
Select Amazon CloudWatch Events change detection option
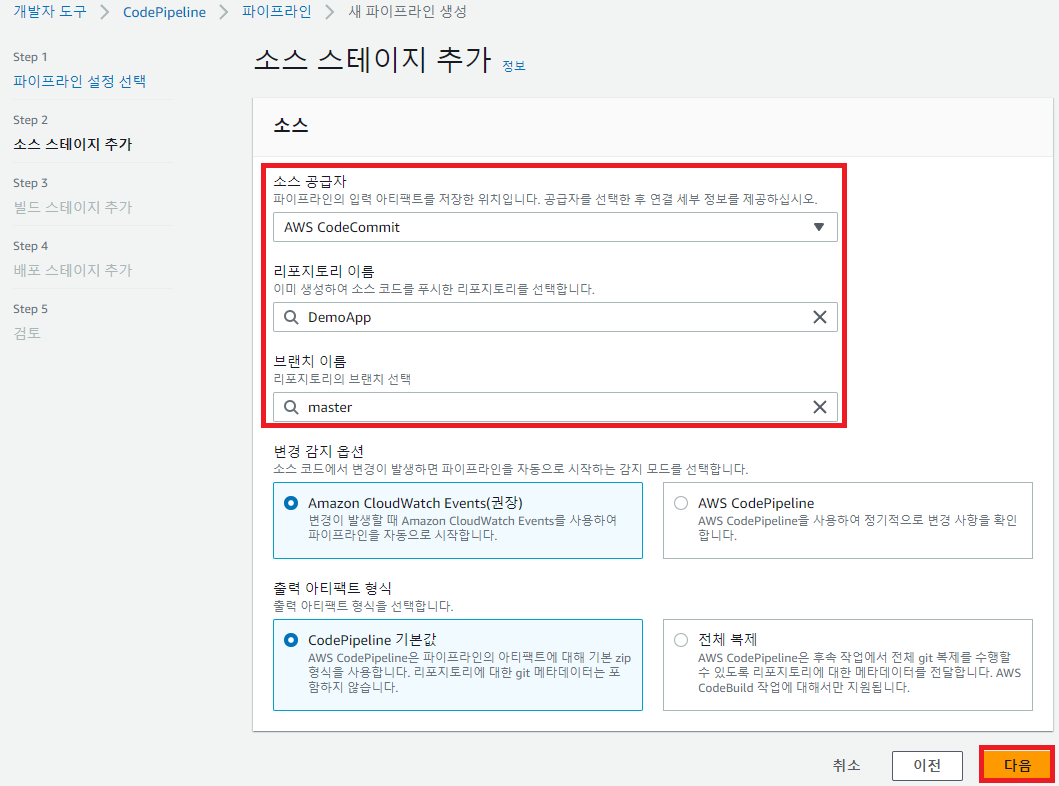(x=458, y=520)
